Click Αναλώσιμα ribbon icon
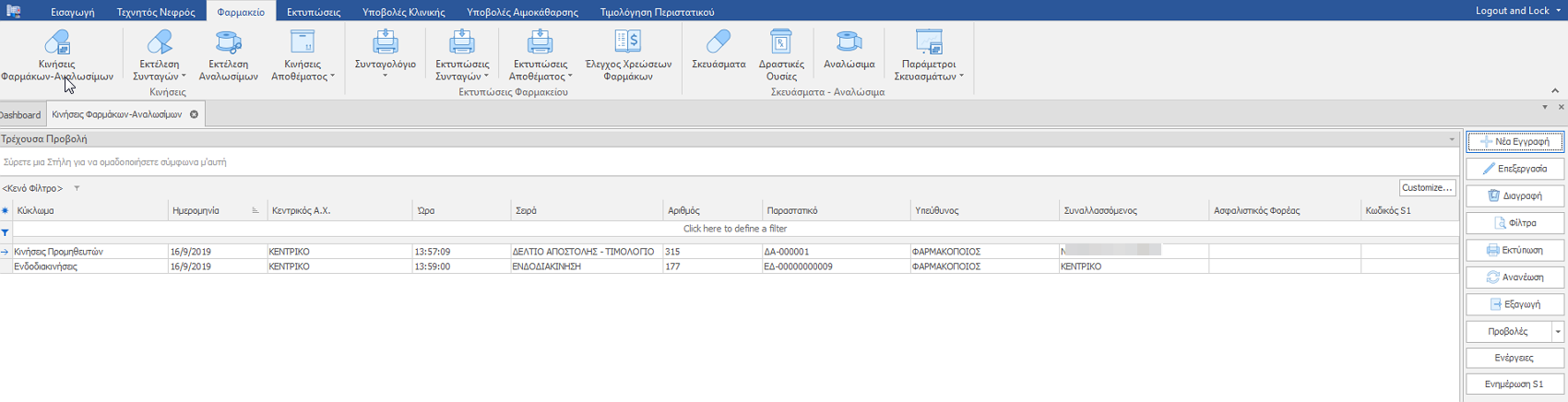Viewport: 1568px width, 402px height. [x=849, y=43]
